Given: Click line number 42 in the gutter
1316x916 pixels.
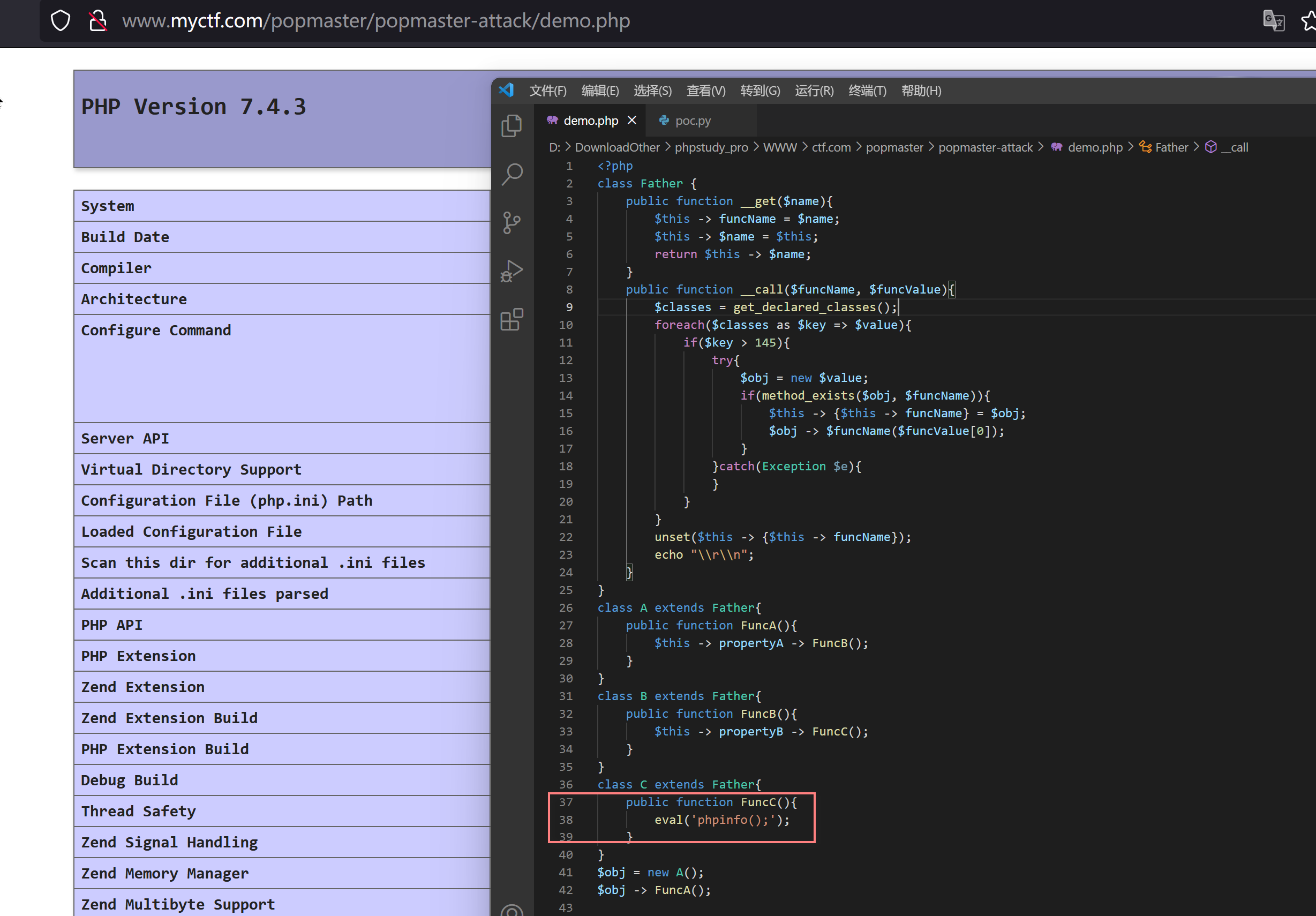Looking at the screenshot, I should (x=566, y=890).
